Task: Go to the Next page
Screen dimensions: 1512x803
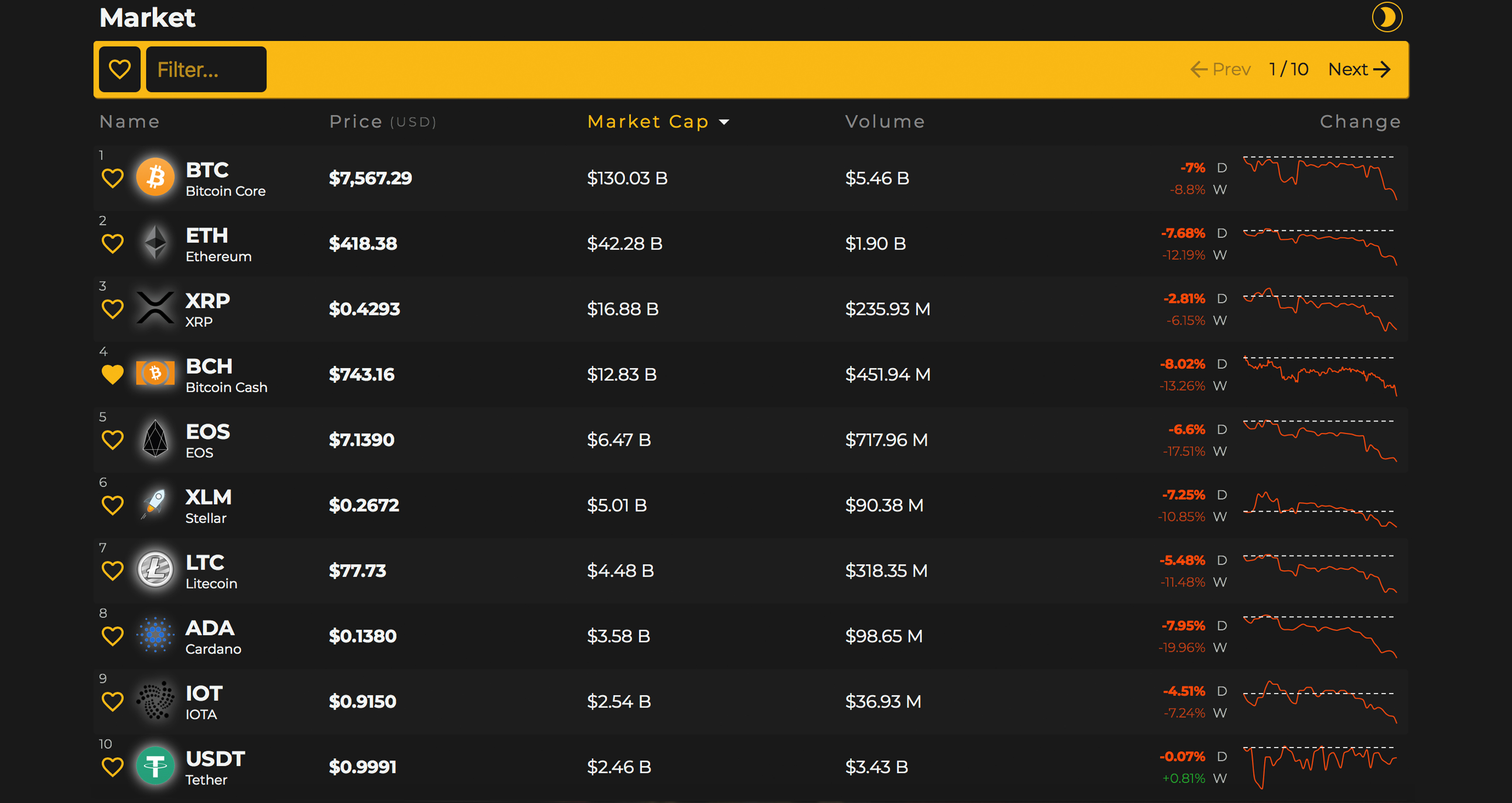Action: coord(1359,69)
